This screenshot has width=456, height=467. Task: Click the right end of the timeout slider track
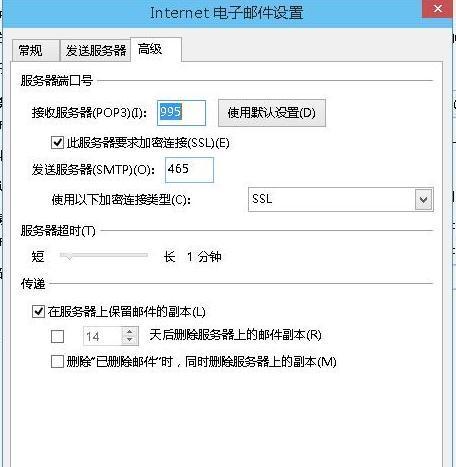tap(146, 255)
